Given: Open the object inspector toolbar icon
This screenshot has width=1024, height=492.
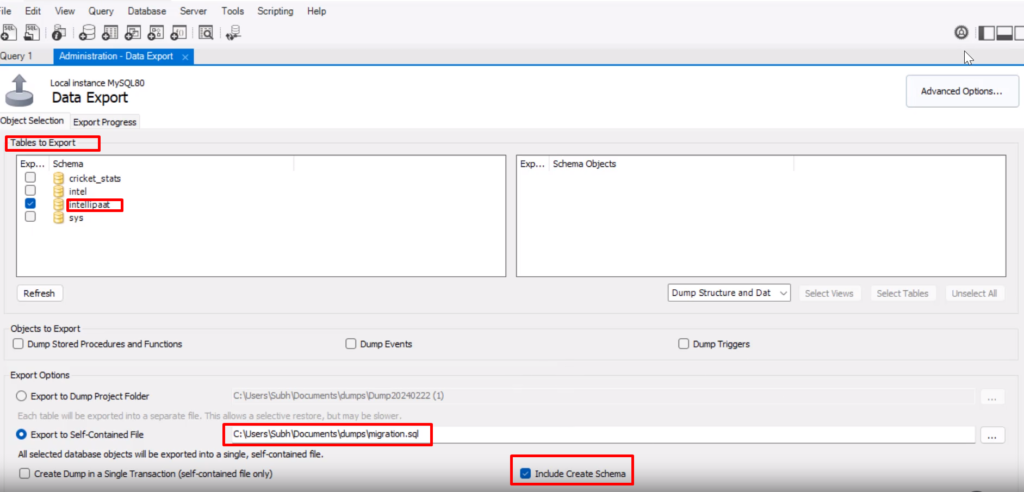Looking at the screenshot, I should click(60, 32).
